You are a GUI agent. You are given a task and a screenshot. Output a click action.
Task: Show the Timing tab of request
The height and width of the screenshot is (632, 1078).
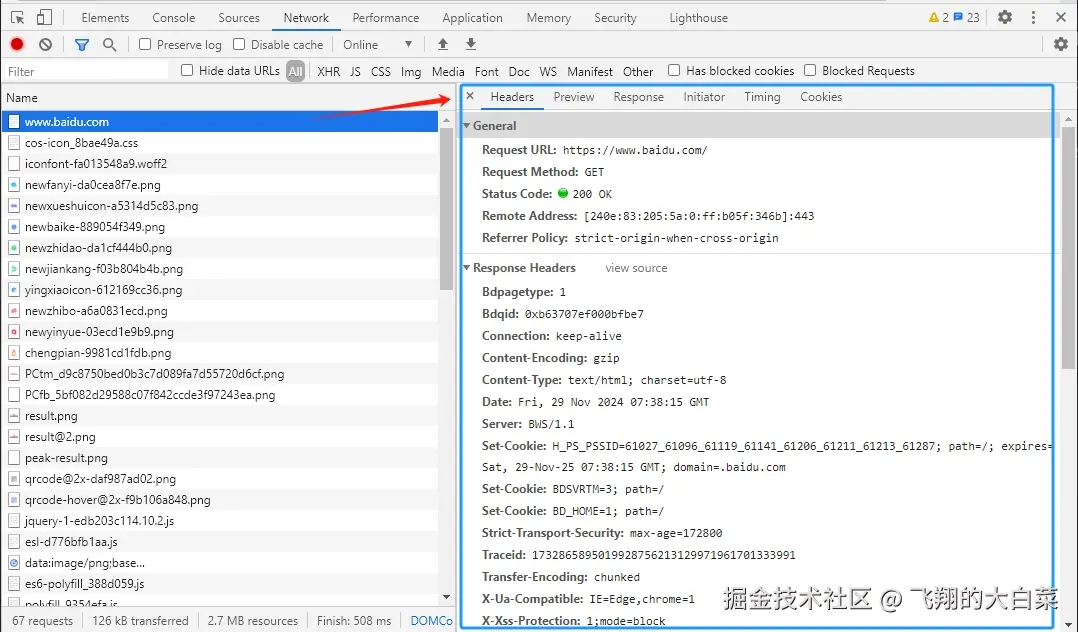point(762,97)
